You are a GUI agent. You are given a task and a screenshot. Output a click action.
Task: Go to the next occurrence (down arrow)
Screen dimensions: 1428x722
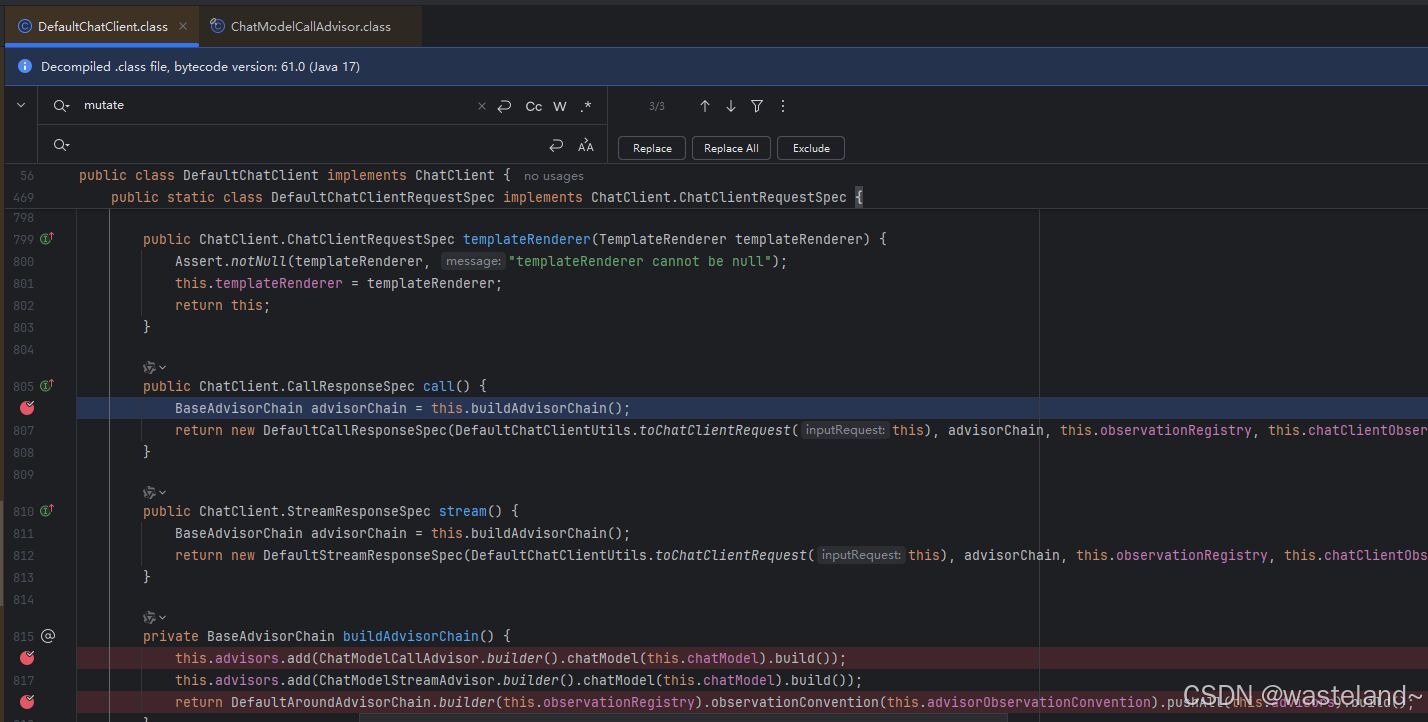[731, 106]
